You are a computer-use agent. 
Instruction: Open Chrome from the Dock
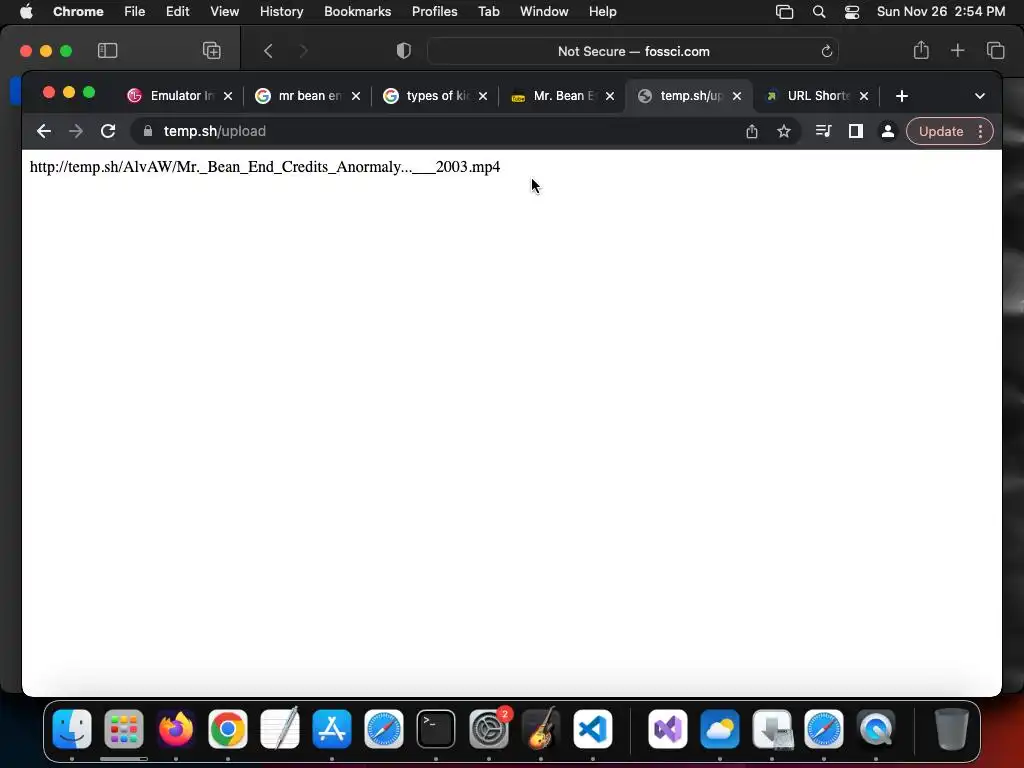pyautogui.click(x=227, y=729)
